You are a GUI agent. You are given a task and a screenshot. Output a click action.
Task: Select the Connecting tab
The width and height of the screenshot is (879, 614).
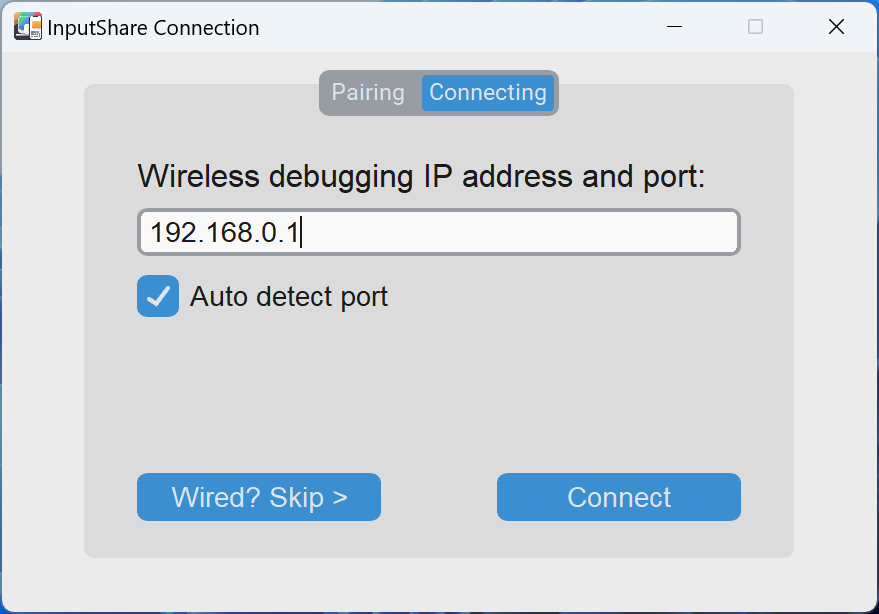(487, 93)
